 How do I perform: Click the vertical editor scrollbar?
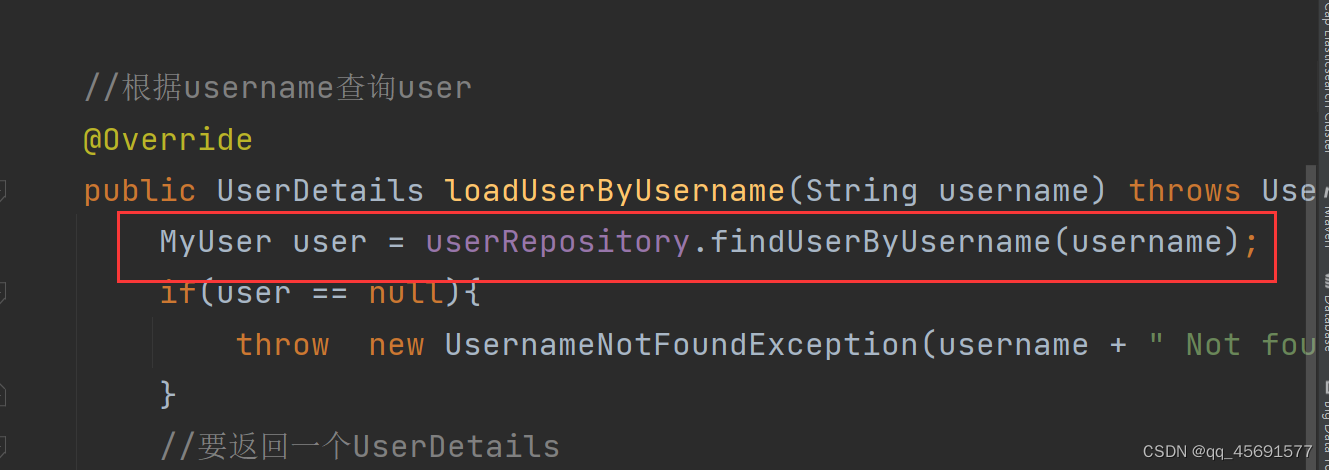1310,300
